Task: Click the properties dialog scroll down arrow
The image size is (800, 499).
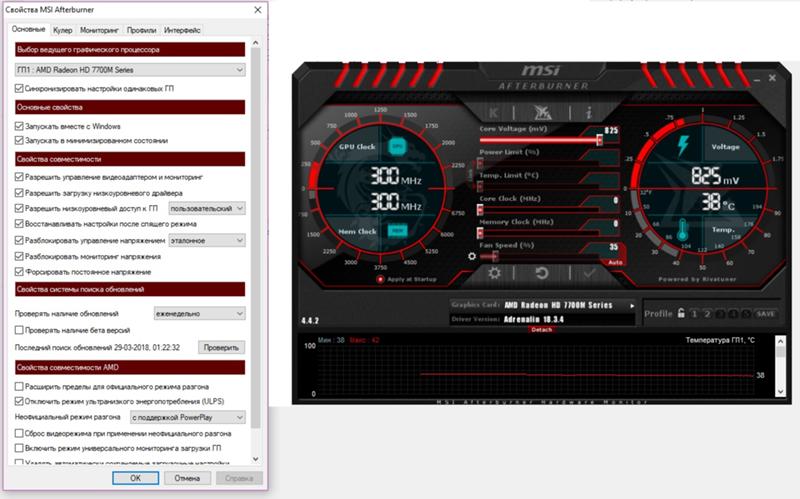Action: [256, 459]
